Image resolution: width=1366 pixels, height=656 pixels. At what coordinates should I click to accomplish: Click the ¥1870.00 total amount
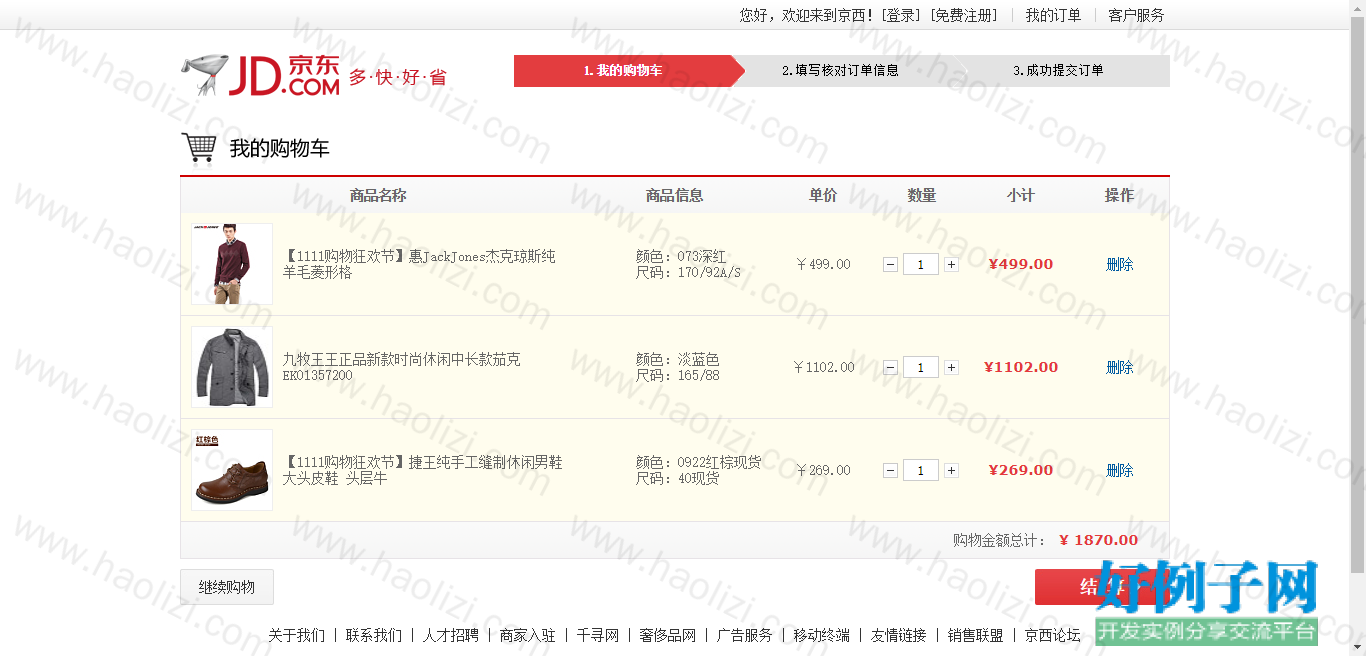[1098, 541]
